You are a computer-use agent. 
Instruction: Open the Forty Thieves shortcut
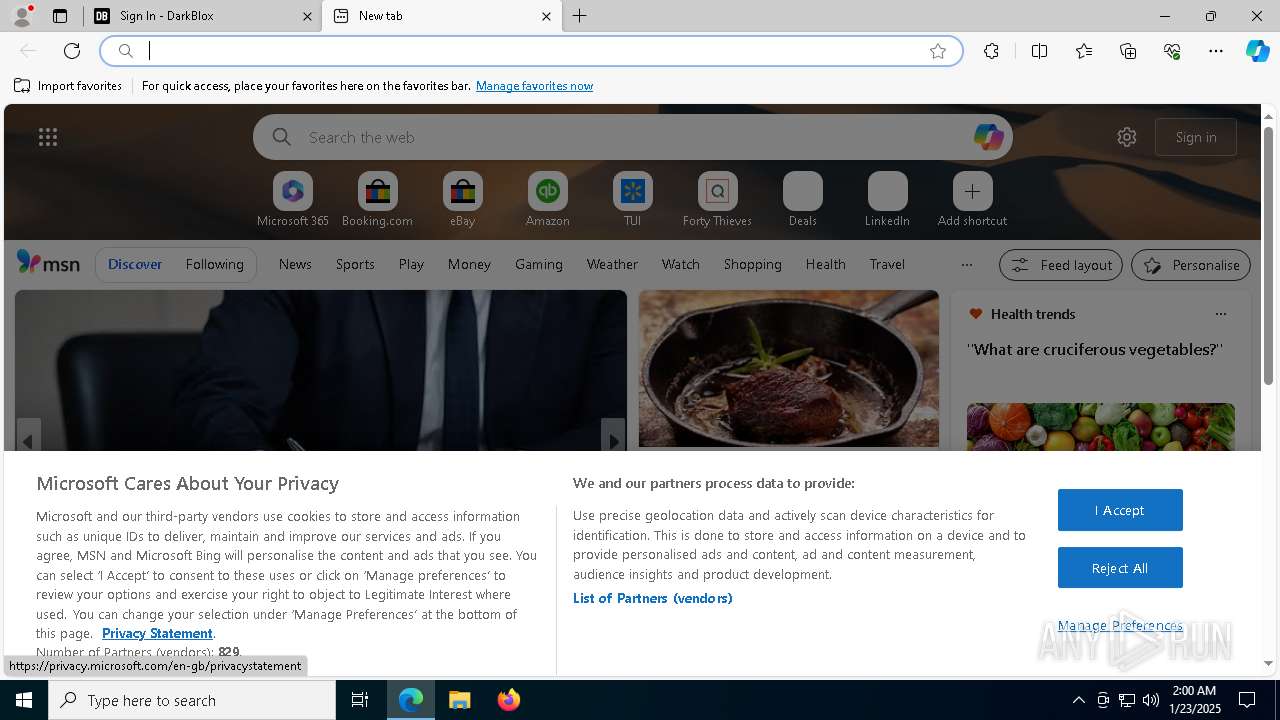718,199
